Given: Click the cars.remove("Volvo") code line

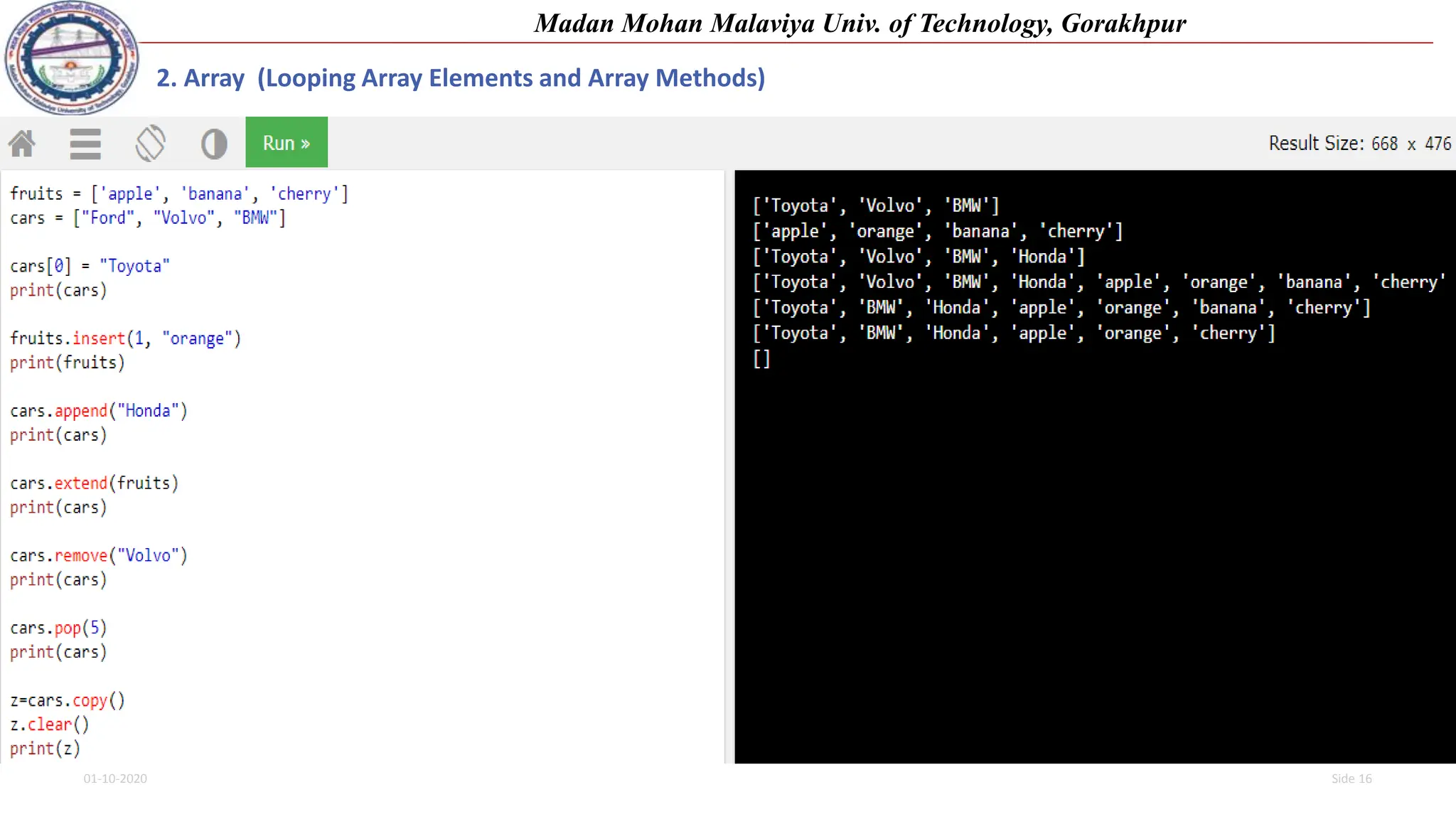Looking at the screenshot, I should coord(99,556).
